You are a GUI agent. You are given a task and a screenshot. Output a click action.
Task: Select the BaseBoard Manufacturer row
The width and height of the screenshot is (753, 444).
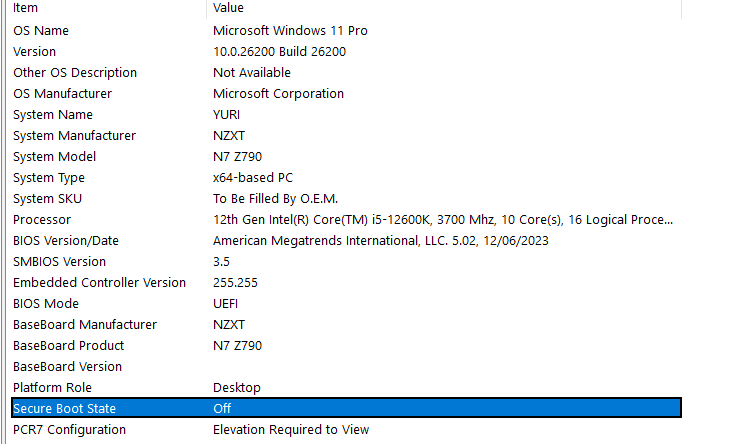tap(85, 325)
